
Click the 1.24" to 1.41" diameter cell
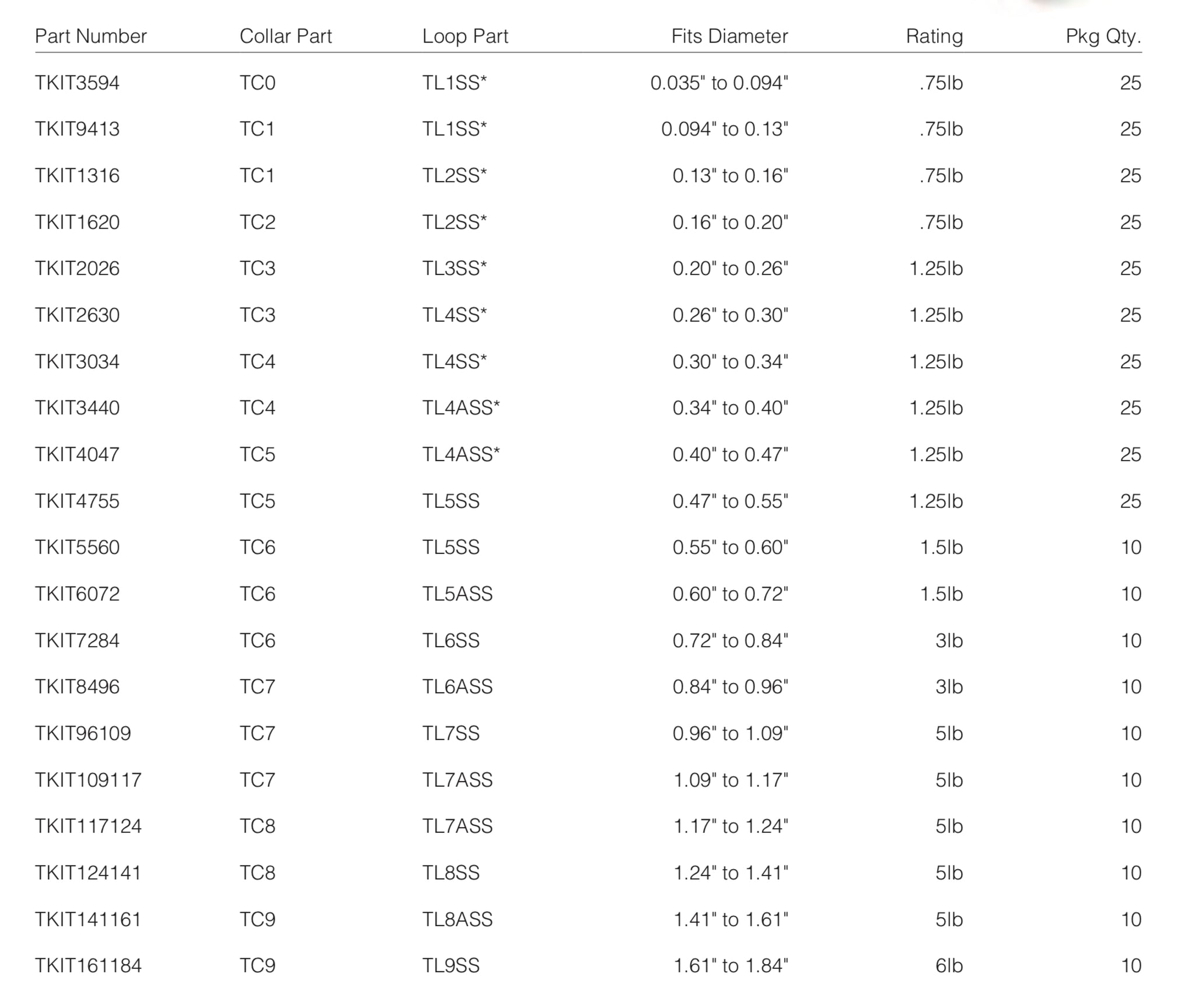[731, 873]
